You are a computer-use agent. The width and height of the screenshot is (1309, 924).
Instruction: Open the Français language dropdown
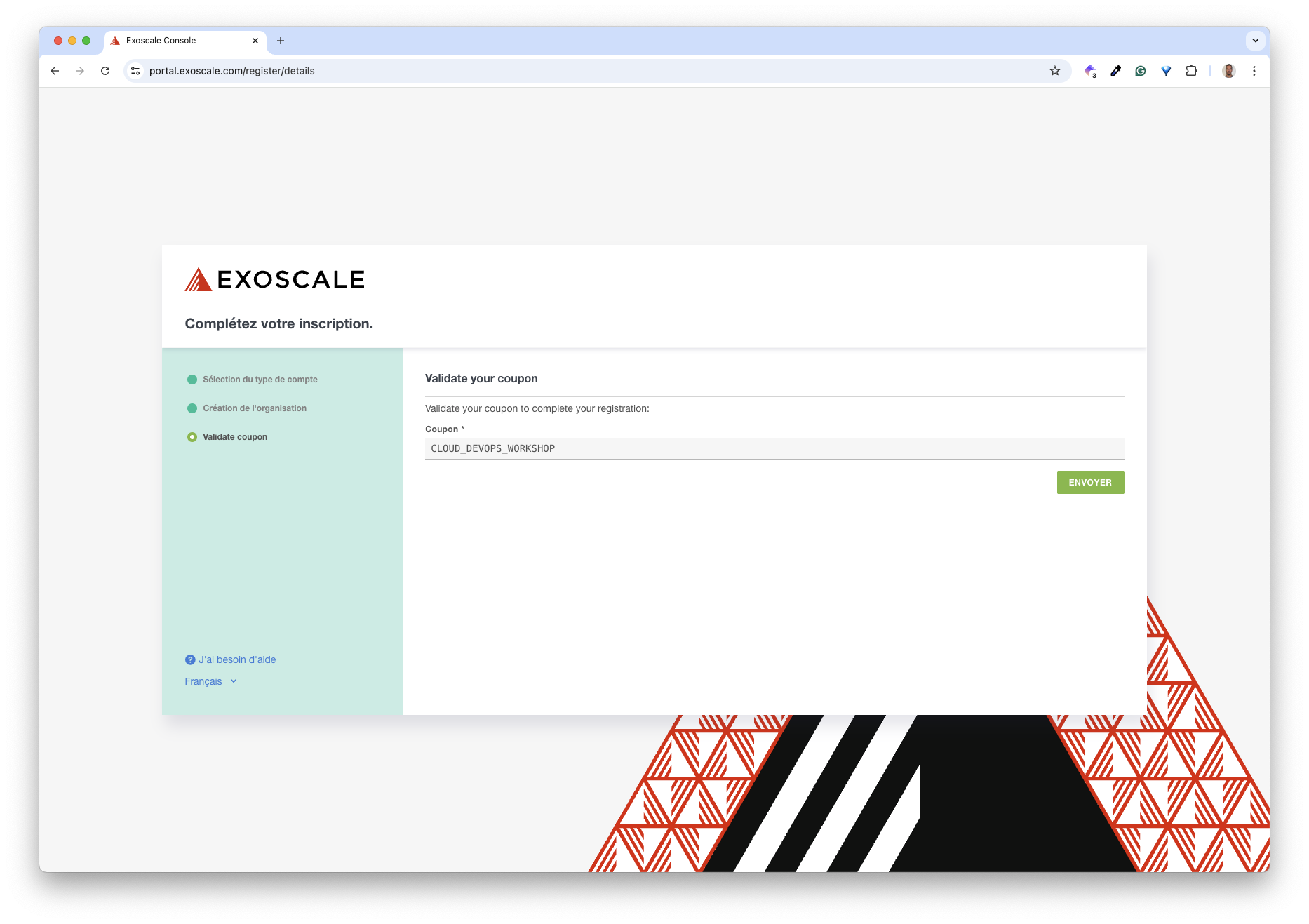[210, 681]
